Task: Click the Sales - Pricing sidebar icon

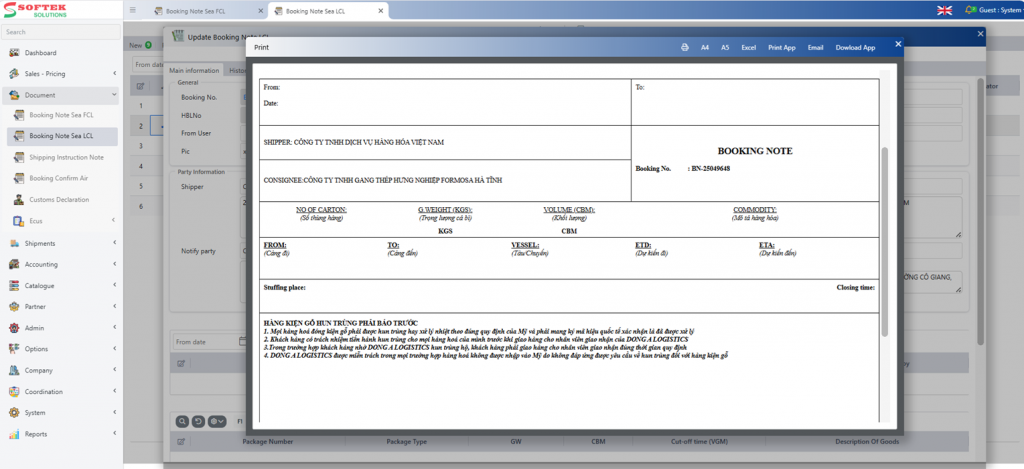Action: pos(14,74)
